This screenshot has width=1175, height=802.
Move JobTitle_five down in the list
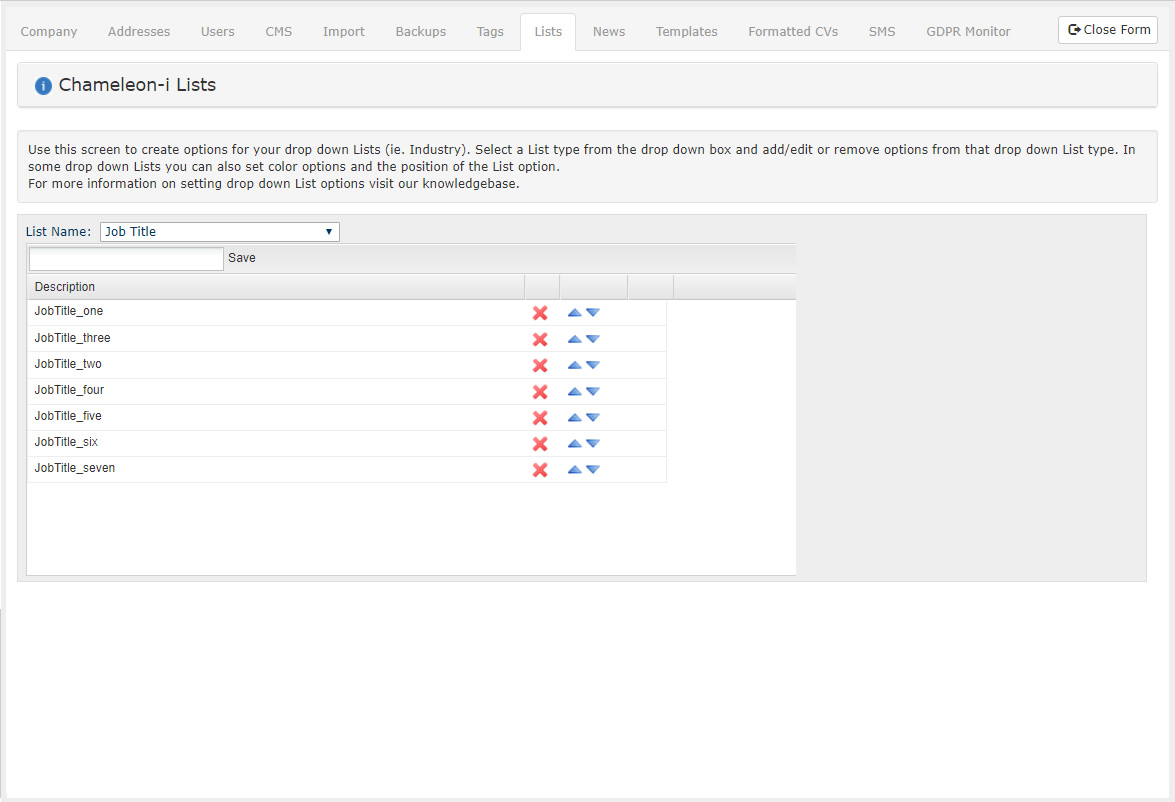(x=593, y=417)
